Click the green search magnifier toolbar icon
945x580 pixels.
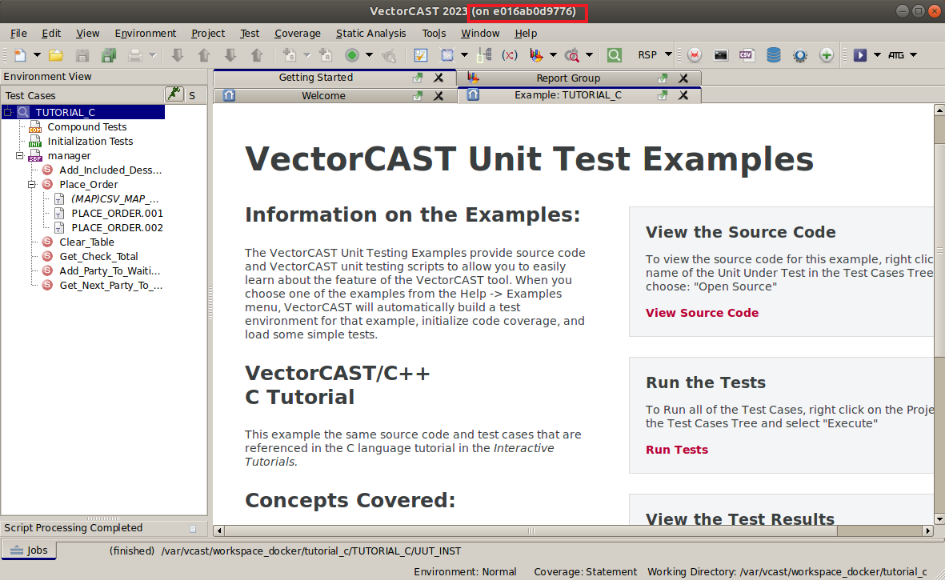(614, 55)
